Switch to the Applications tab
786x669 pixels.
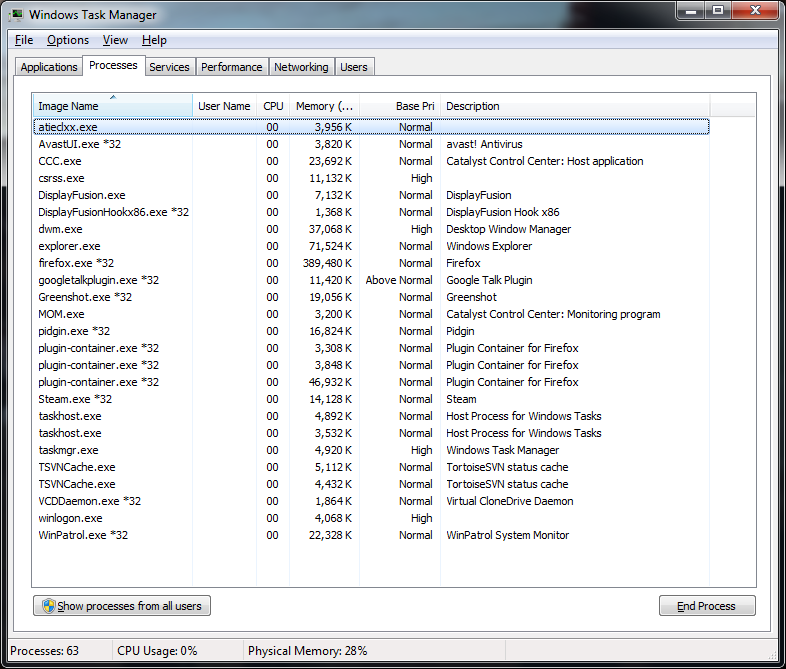tap(49, 67)
